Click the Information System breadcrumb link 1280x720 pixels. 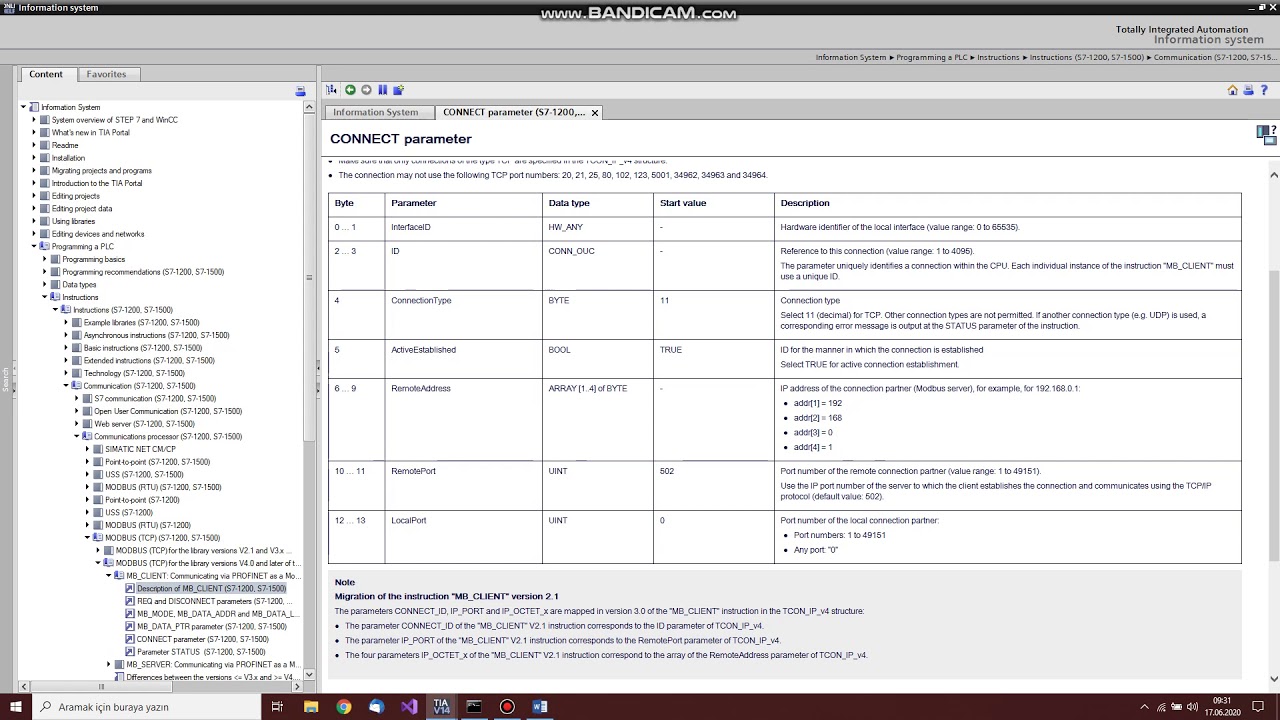pos(851,57)
